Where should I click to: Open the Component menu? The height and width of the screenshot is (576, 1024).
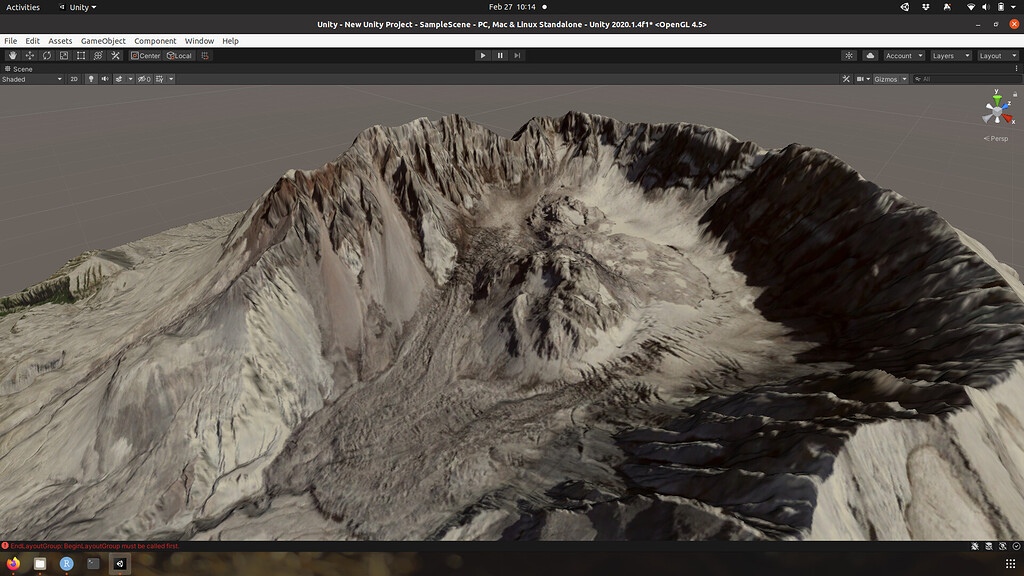[155, 40]
